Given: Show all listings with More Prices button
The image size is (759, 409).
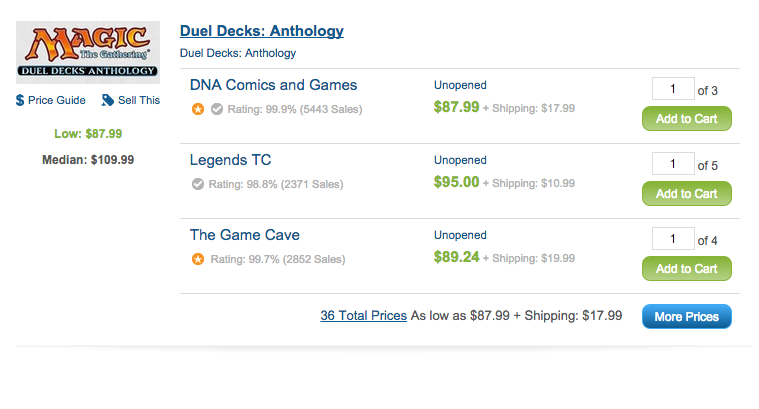Looking at the screenshot, I should point(687,317).
